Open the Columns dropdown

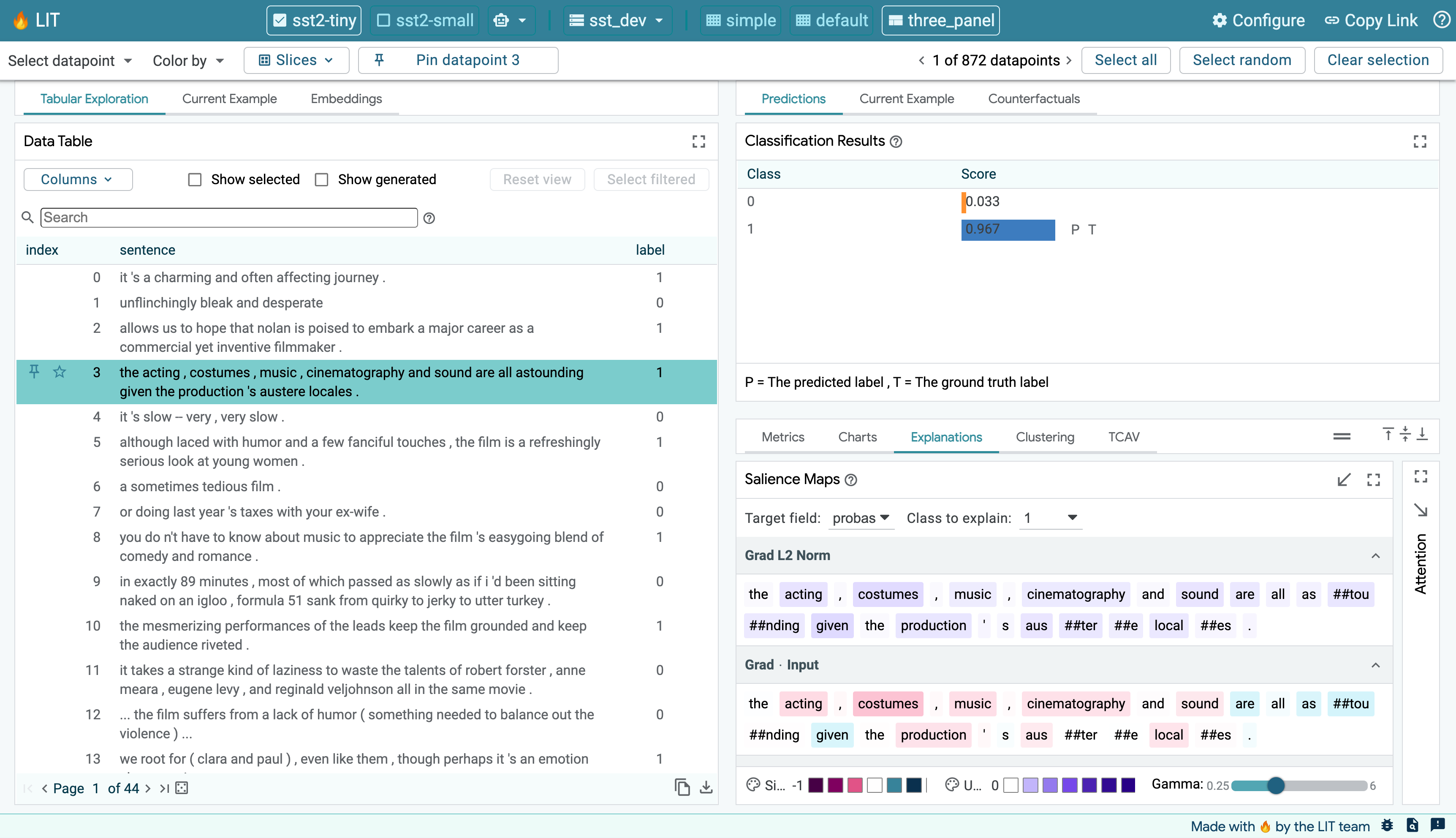coord(78,180)
